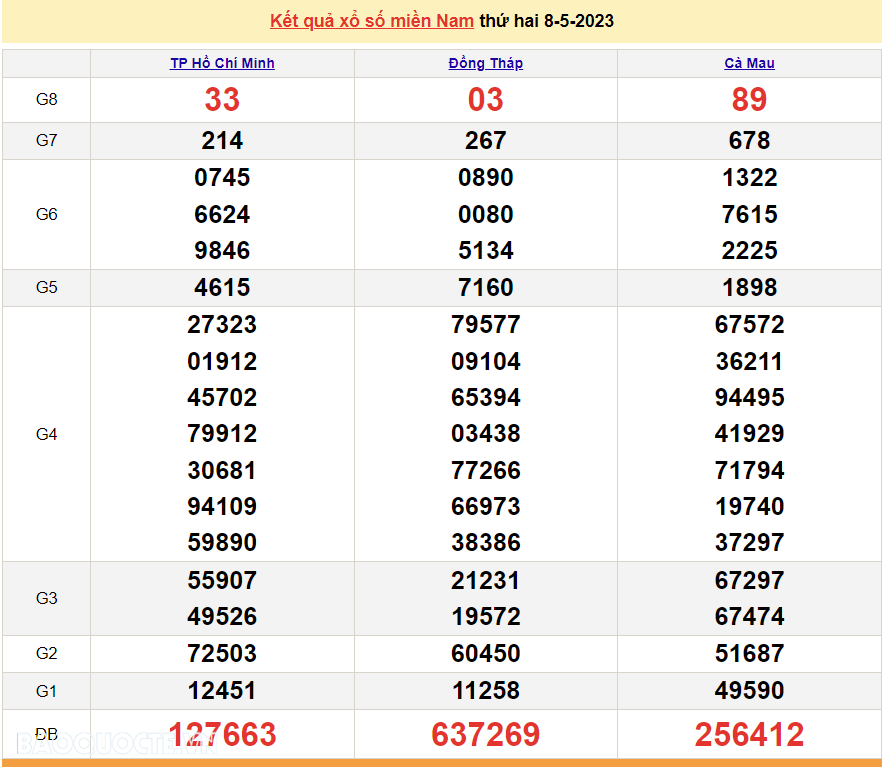Select G4 number 19740
Image resolution: width=883 pixels, height=767 pixels.
[749, 507]
